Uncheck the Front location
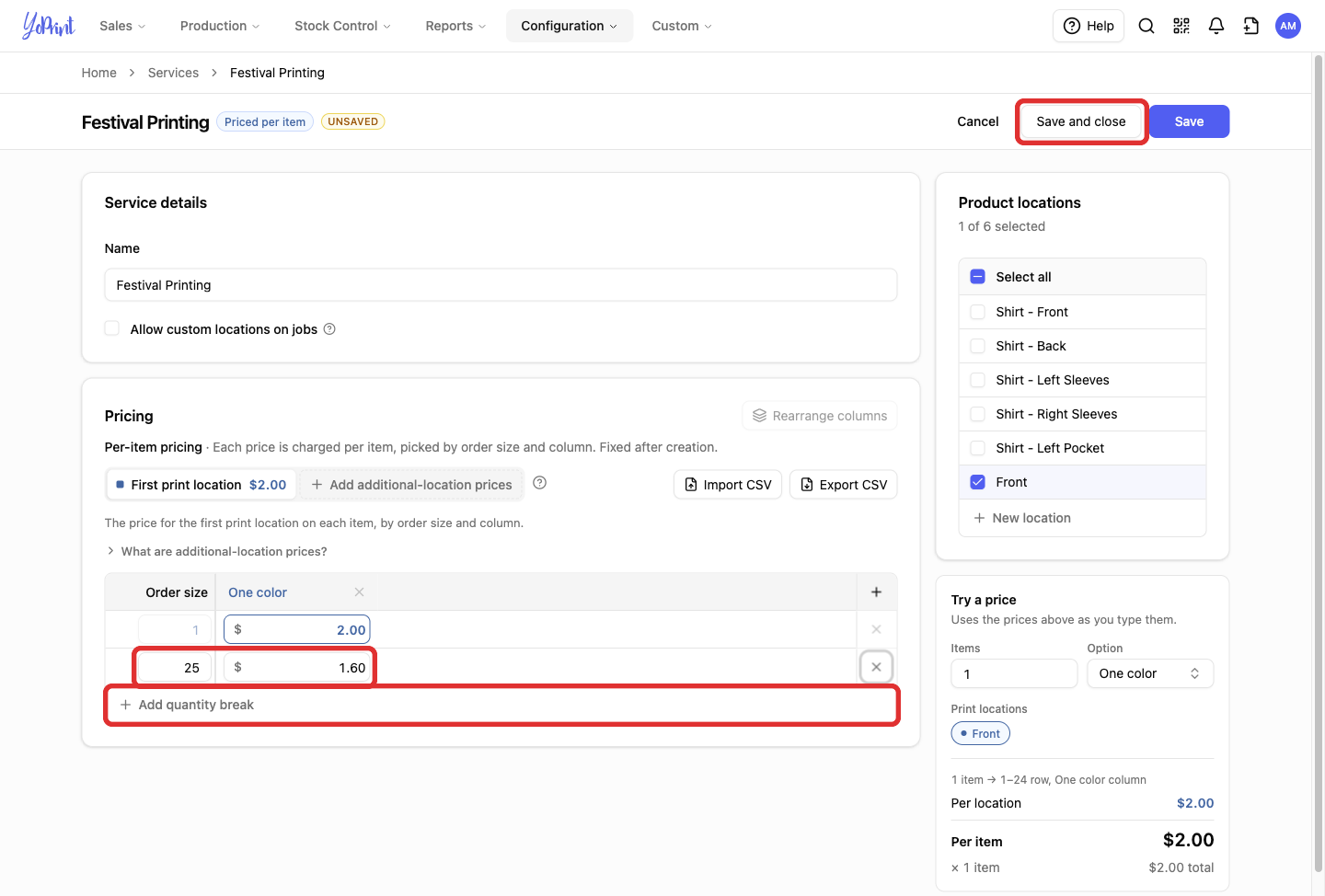Image resolution: width=1325 pixels, height=896 pixels. pyautogui.click(x=978, y=482)
